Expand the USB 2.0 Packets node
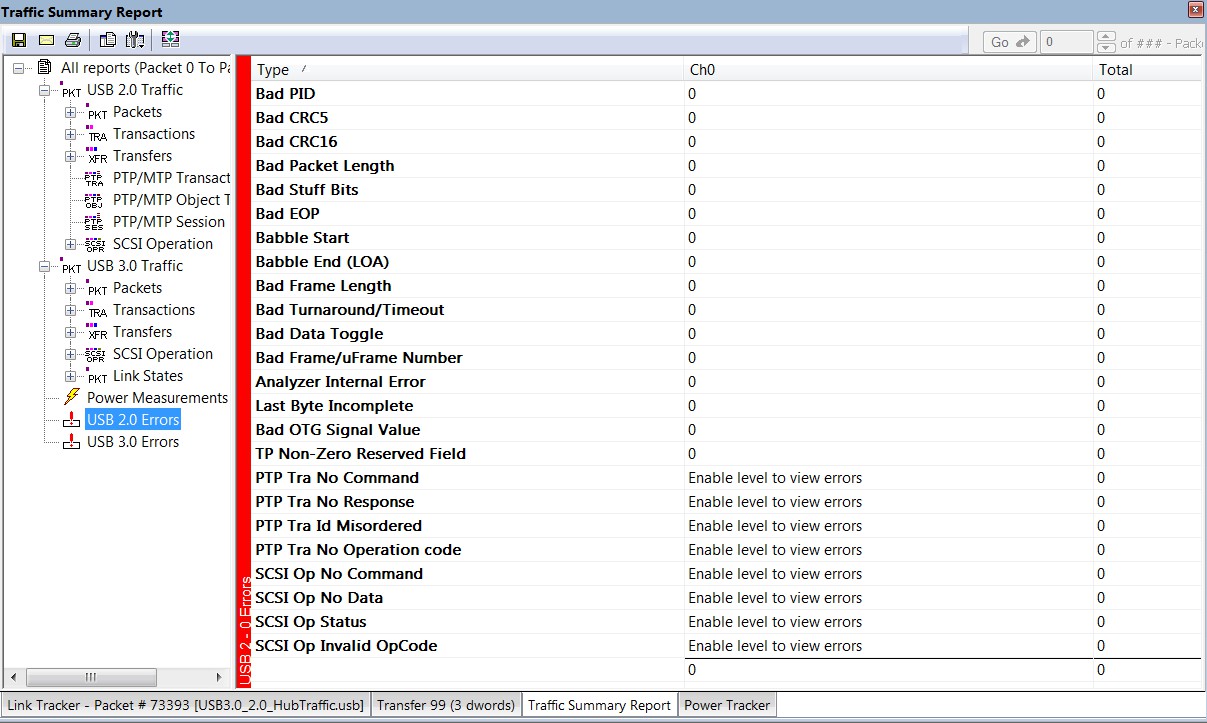Viewport: 1207px width, 723px height. pyautogui.click(x=70, y=112)
